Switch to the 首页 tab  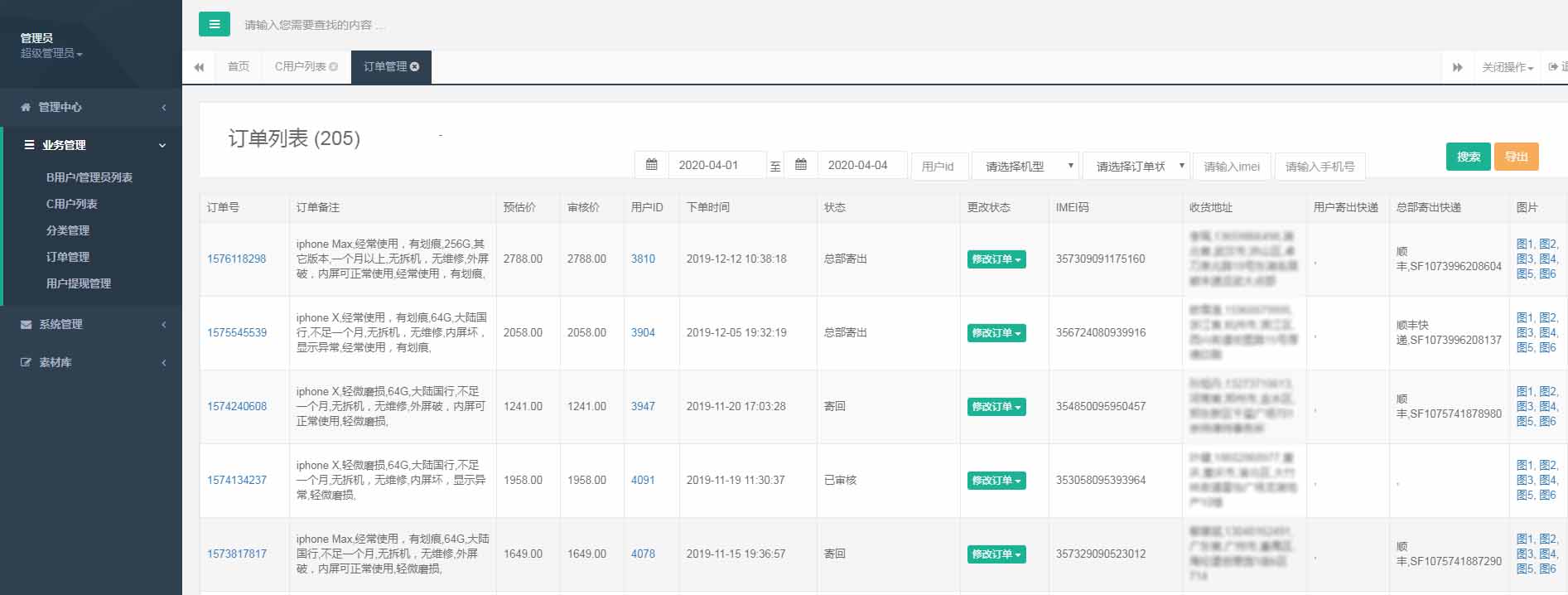coord(239,66)
